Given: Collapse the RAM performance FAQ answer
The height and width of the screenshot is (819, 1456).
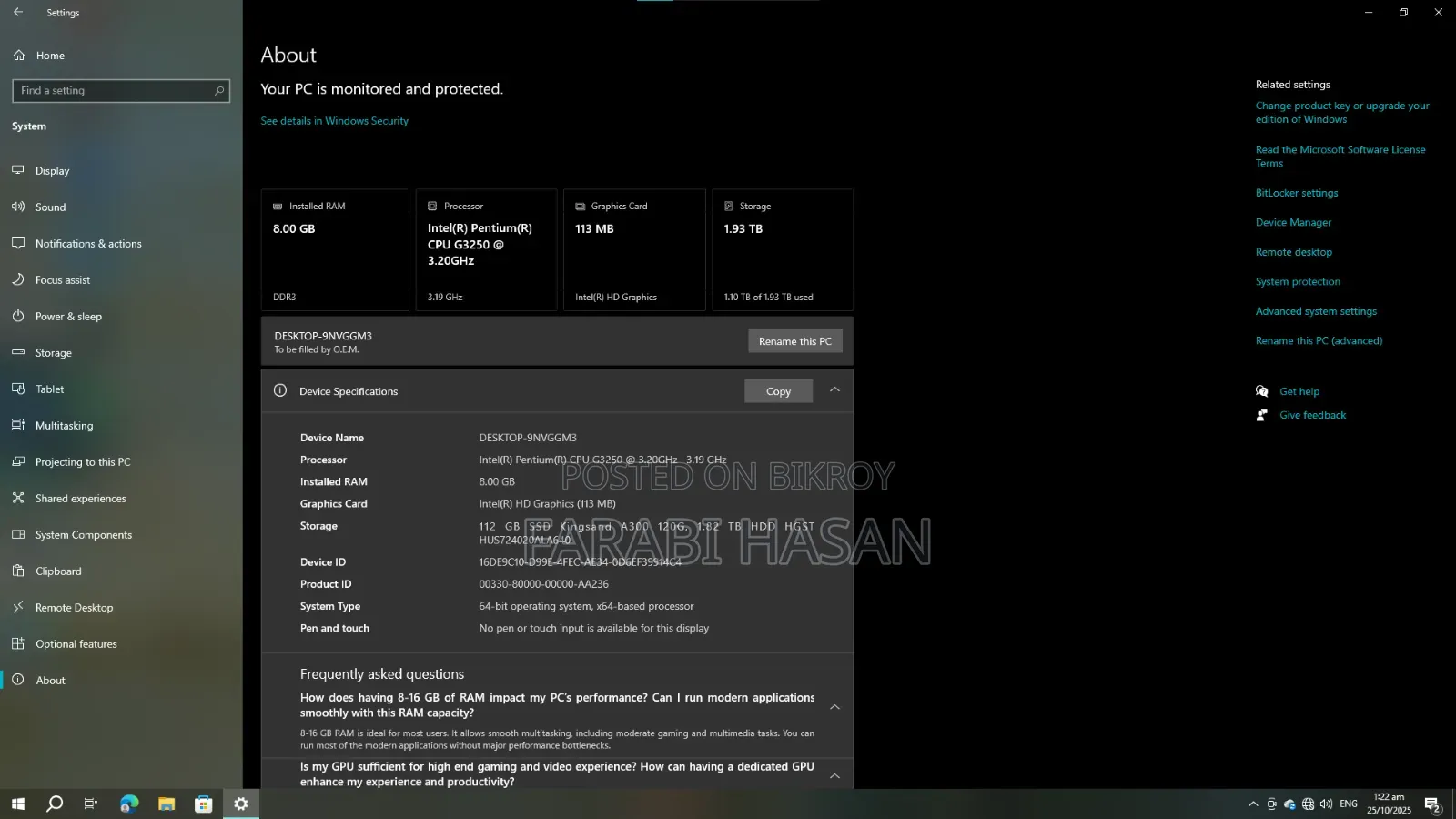Looking at the screenshot, I should [x=834, y=706].
